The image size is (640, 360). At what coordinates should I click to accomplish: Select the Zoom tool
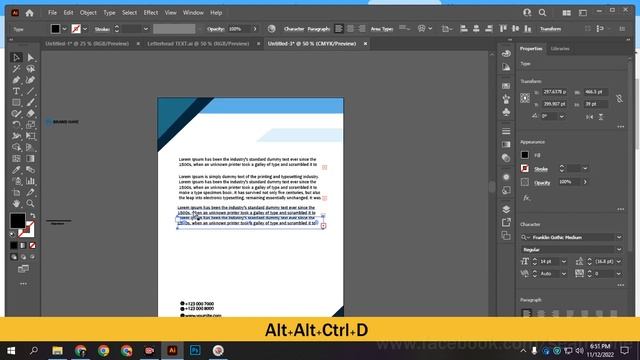click(x=31, y=204)
